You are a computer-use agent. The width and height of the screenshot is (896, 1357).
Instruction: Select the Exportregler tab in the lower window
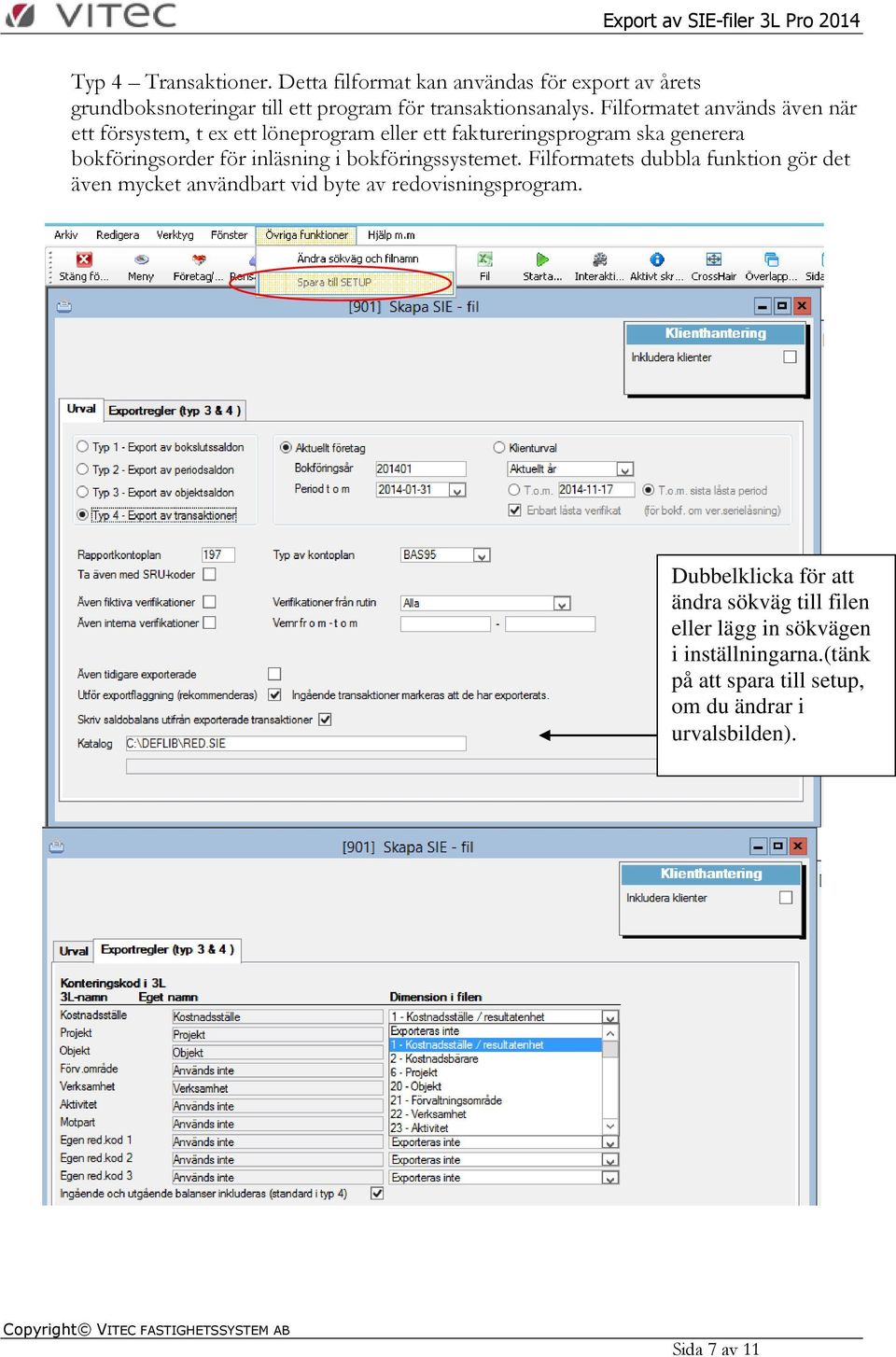(167, 949)
